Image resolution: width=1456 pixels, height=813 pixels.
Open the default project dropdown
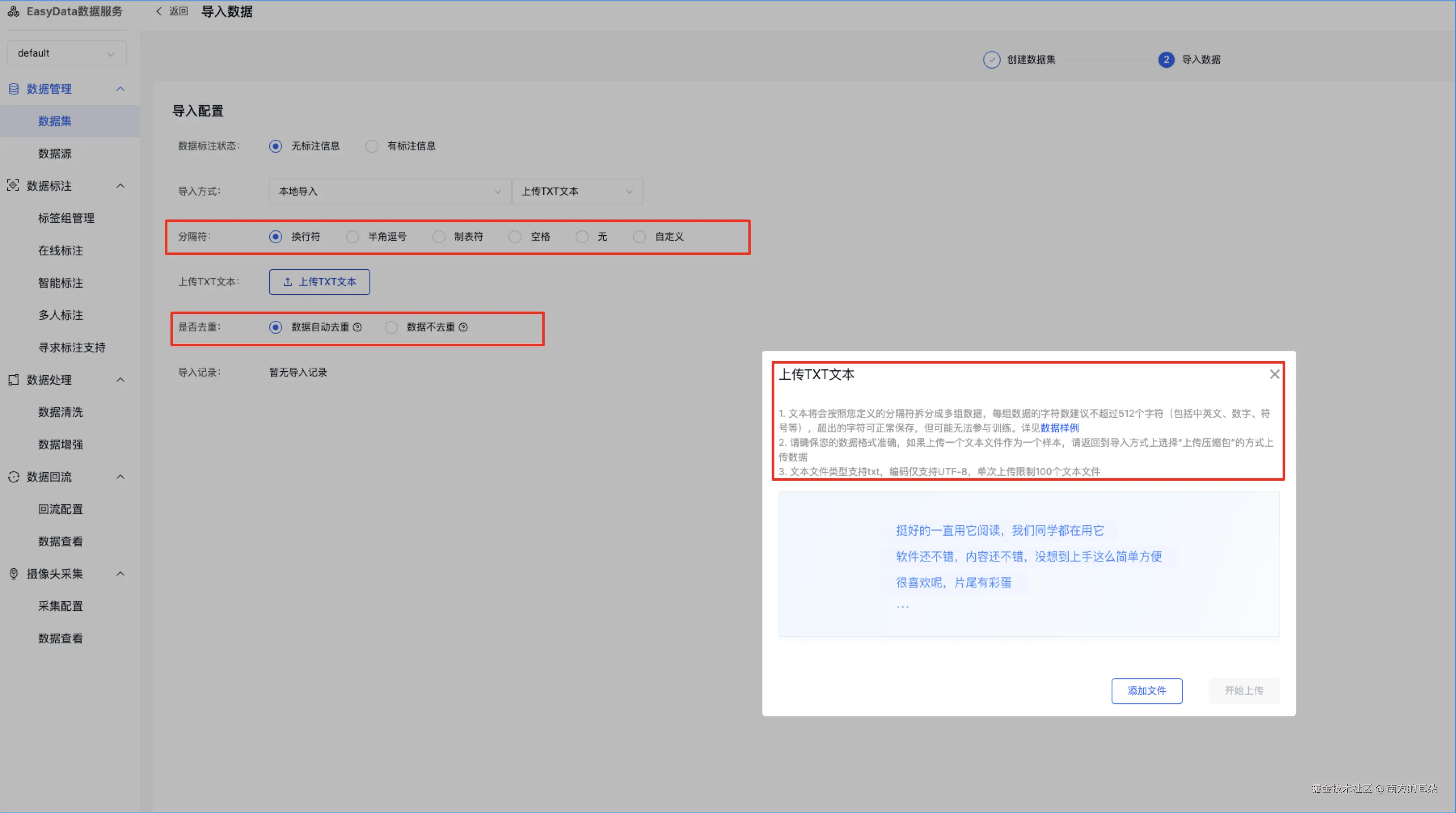(x=67, y=53)
